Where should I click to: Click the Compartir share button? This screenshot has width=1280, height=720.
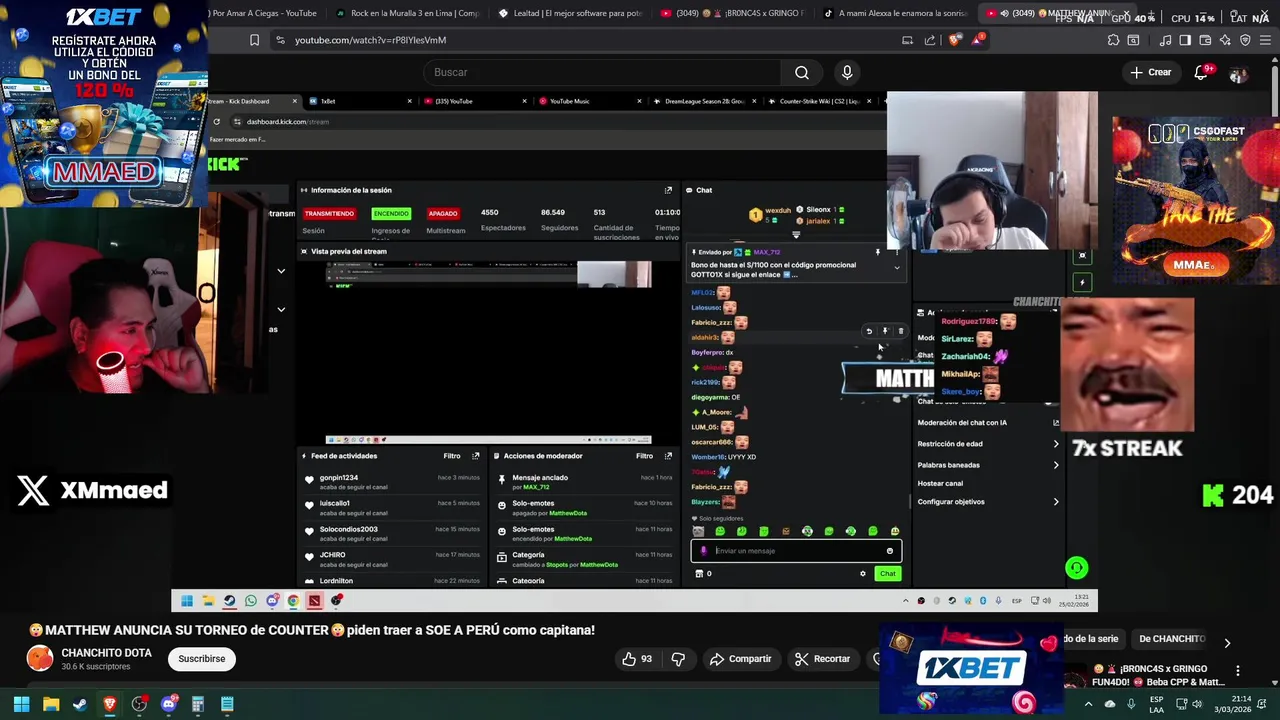click(740, 659)
